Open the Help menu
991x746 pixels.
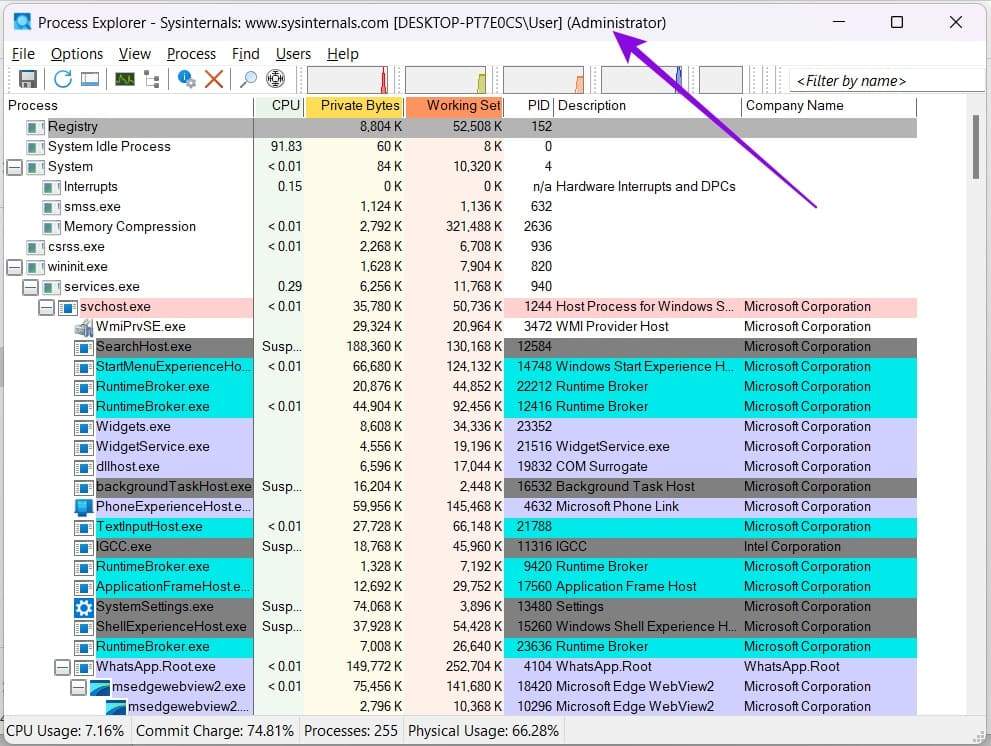coord(343,54)
